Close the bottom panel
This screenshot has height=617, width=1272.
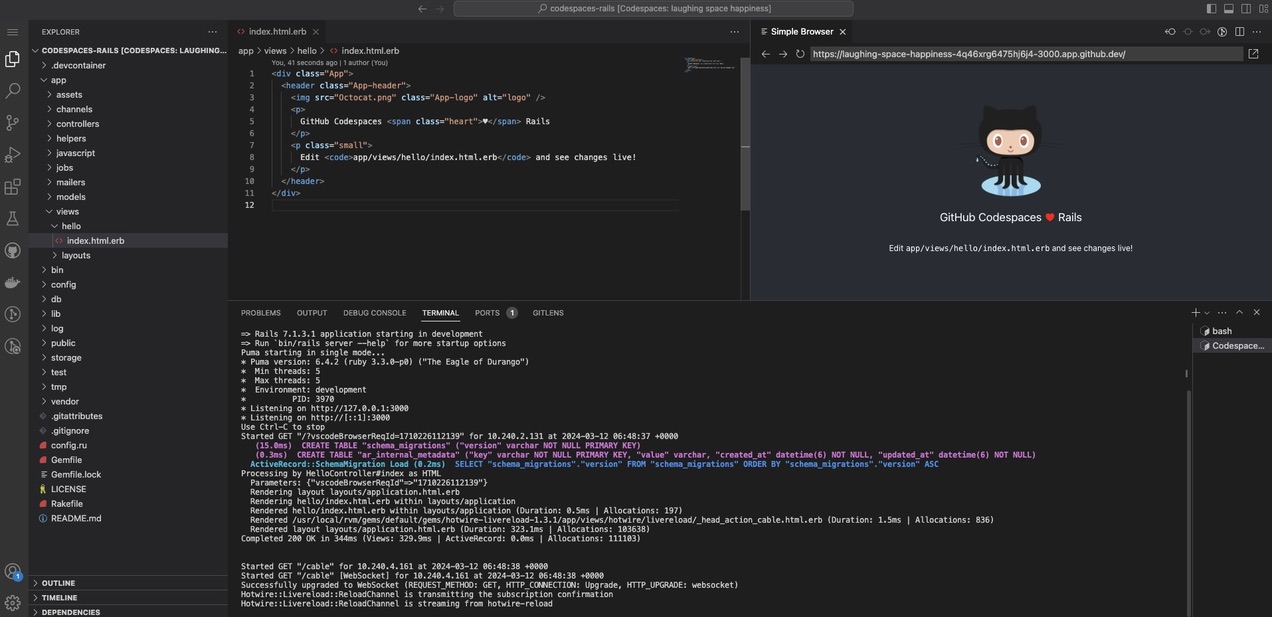[1257, 313]
